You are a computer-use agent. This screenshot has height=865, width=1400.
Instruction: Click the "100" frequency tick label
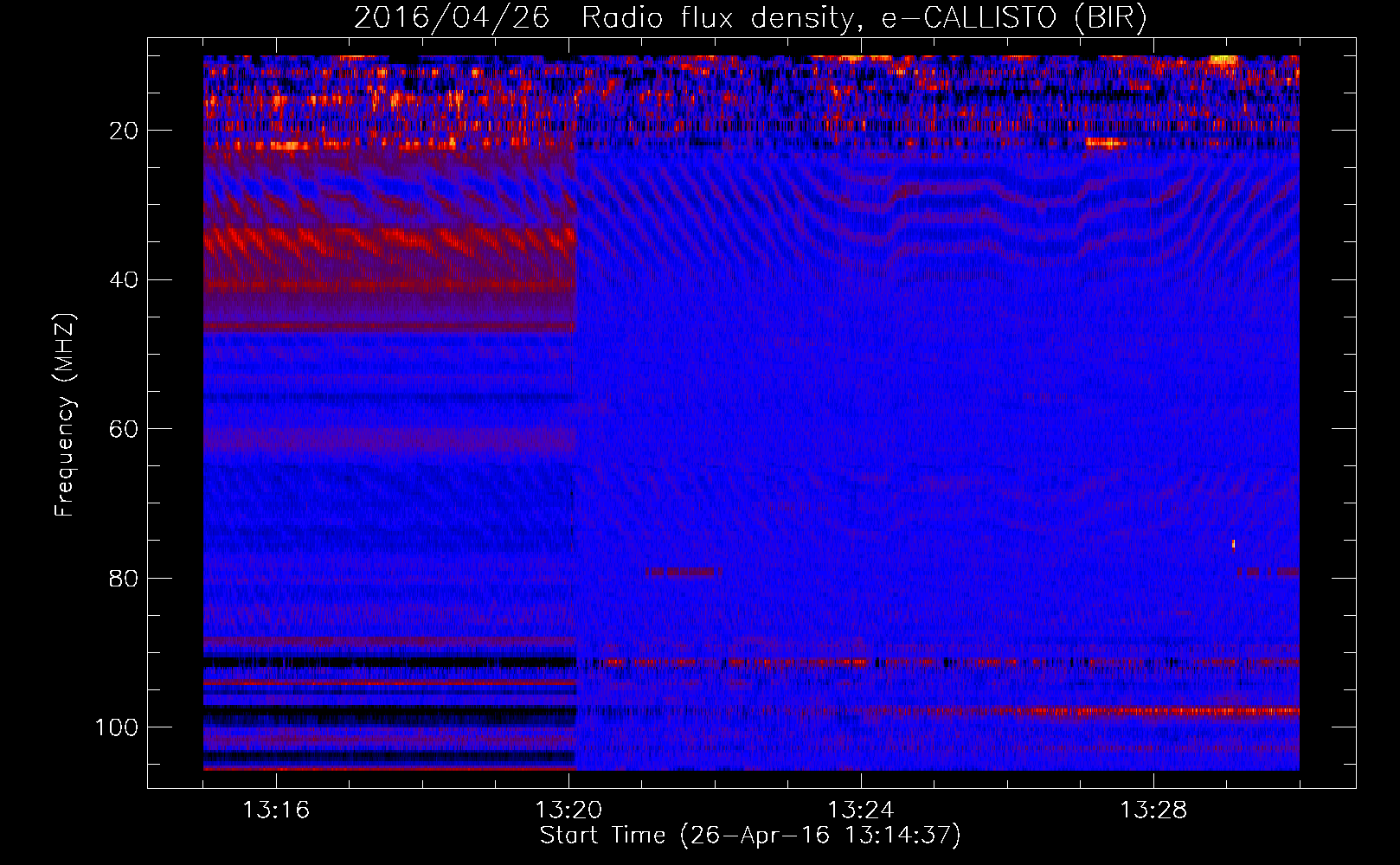coord(117,727)
